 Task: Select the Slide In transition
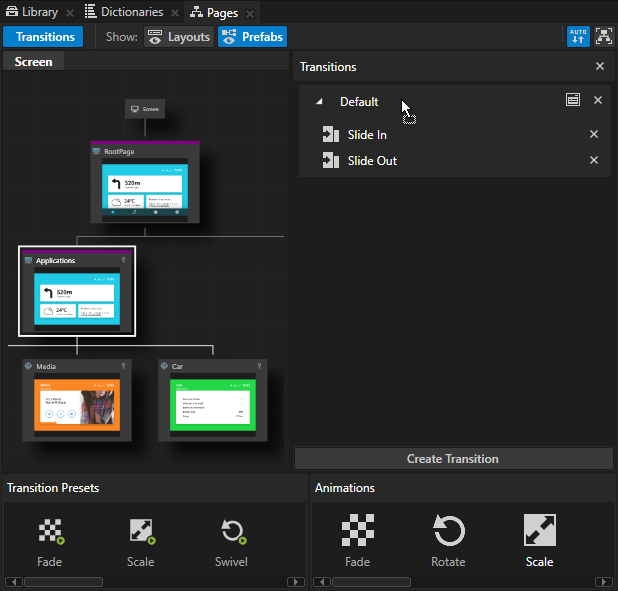(x=367, y=135)
